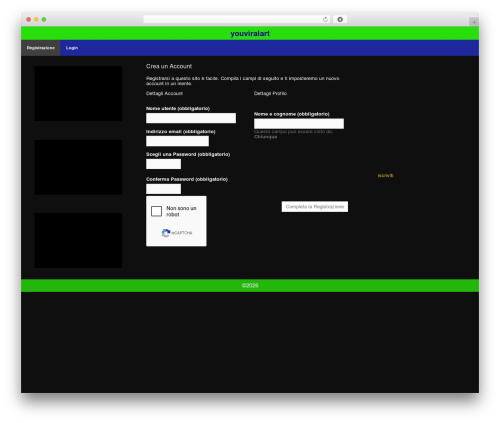Open a new tab with the plus button
Viewport: 500px width, 423px height.
[x=474, y=22]
